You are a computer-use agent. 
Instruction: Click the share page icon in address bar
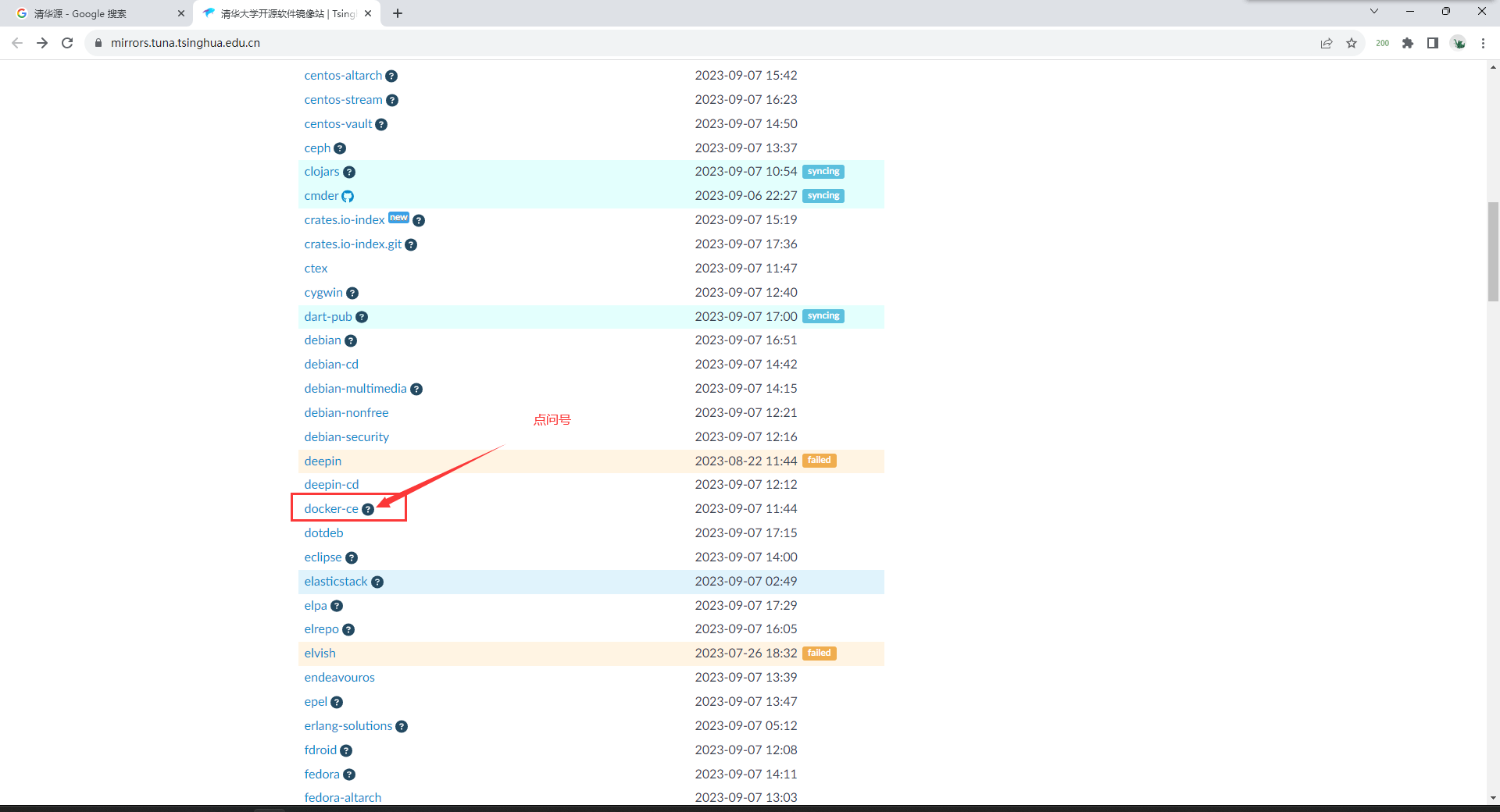(1327, 43)
